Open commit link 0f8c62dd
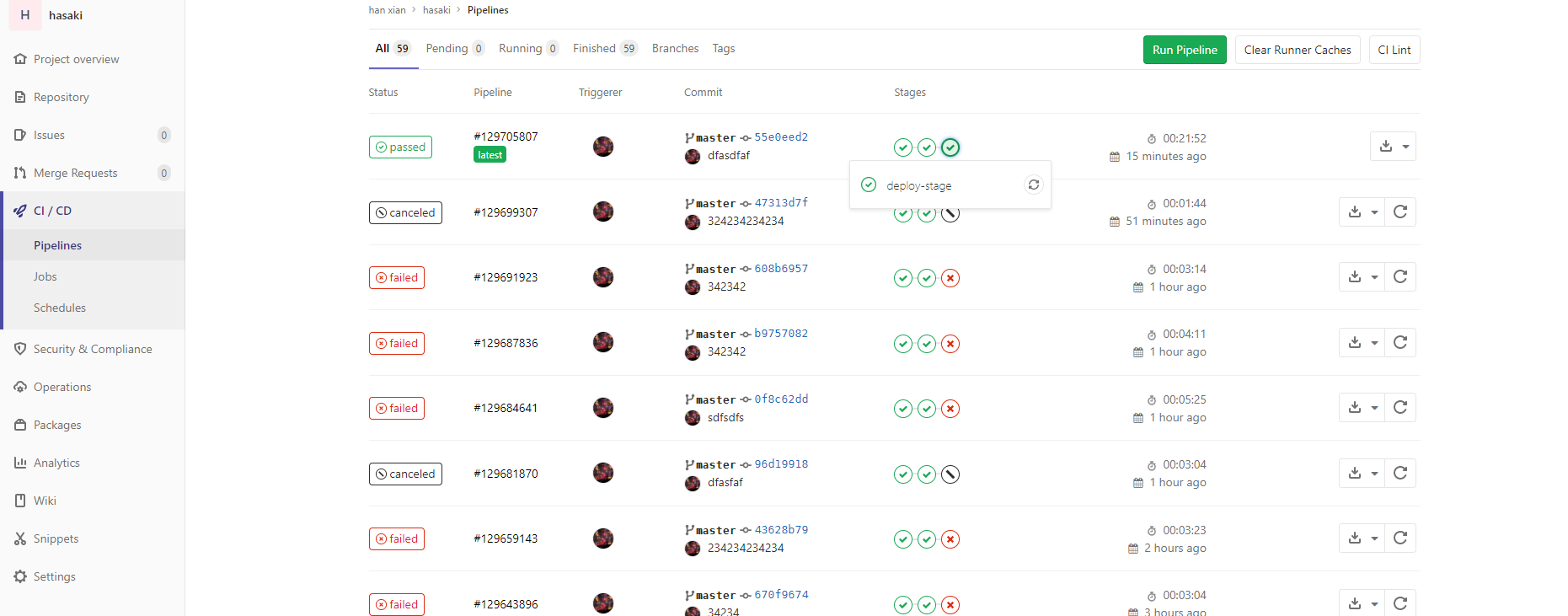Viewport: 1568px width, 616px height. (x=781, y=399)
